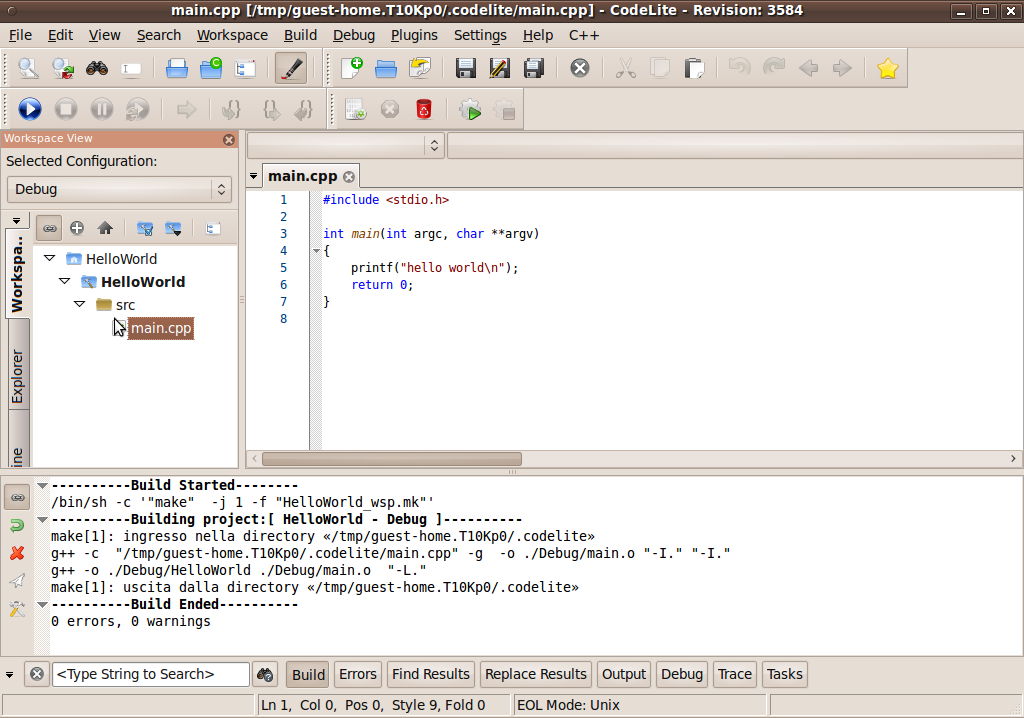Open the Settings menu
The image size is (1024, 718).
(480, 35)
